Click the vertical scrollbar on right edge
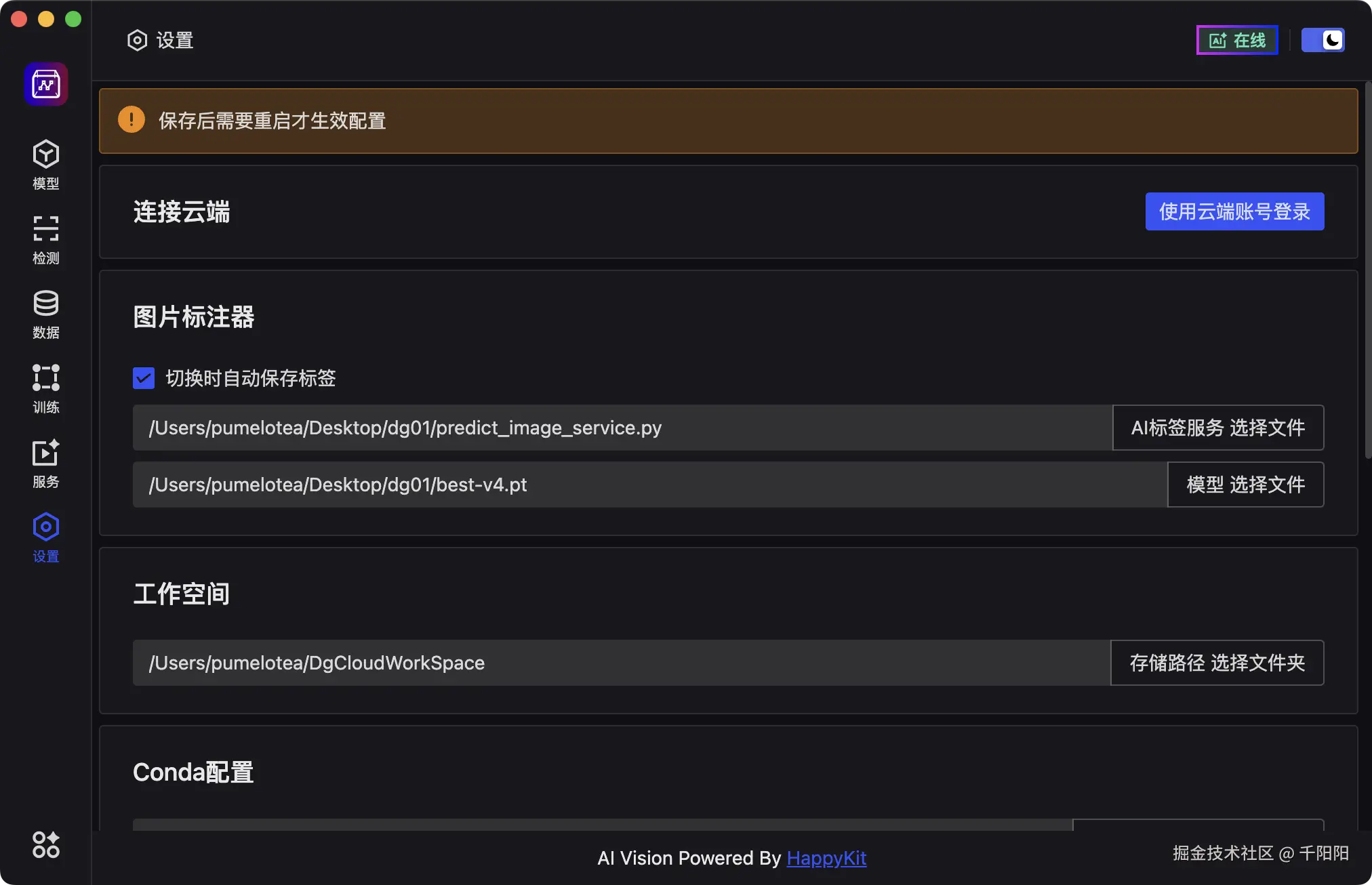 click(1367, 271)
